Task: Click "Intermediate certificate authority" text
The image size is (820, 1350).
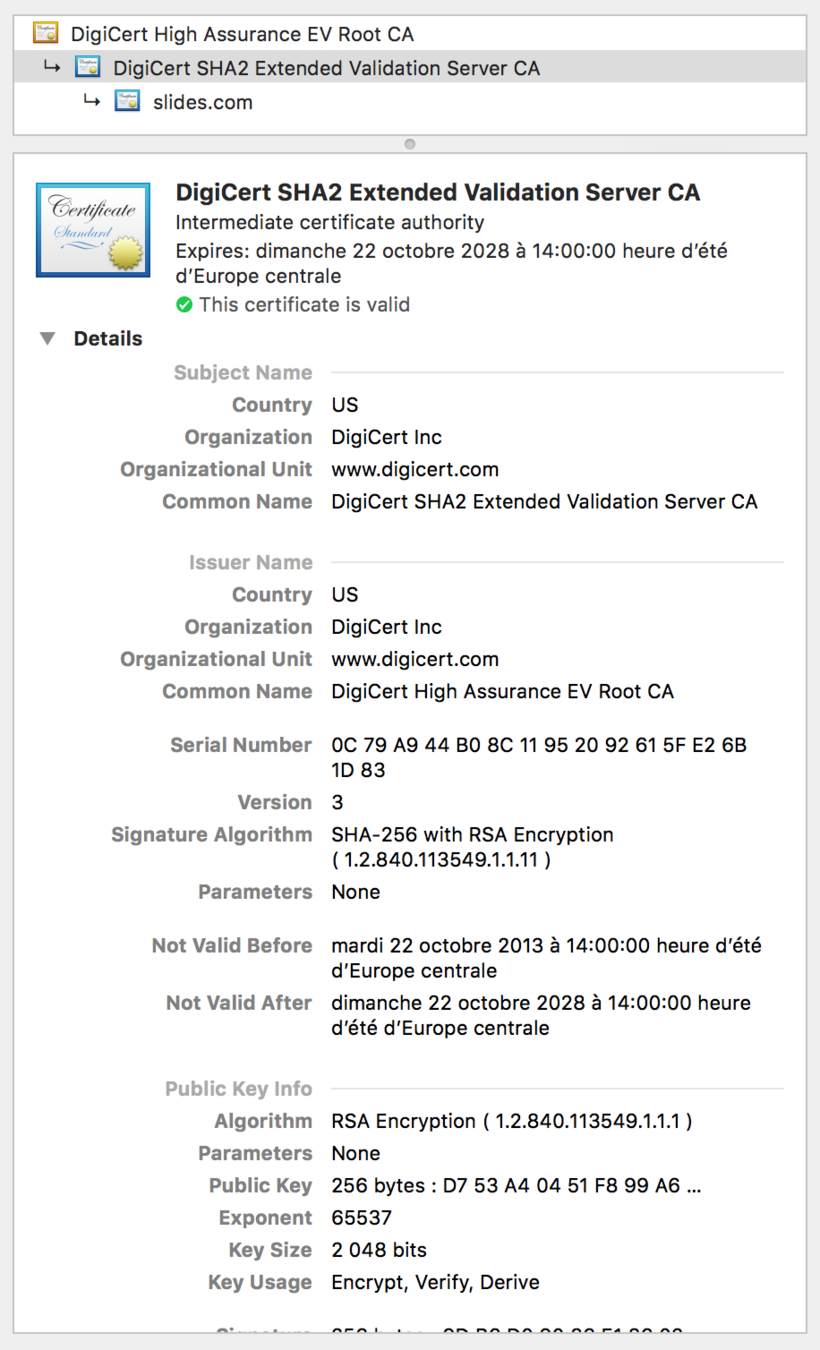Action: 330,222
